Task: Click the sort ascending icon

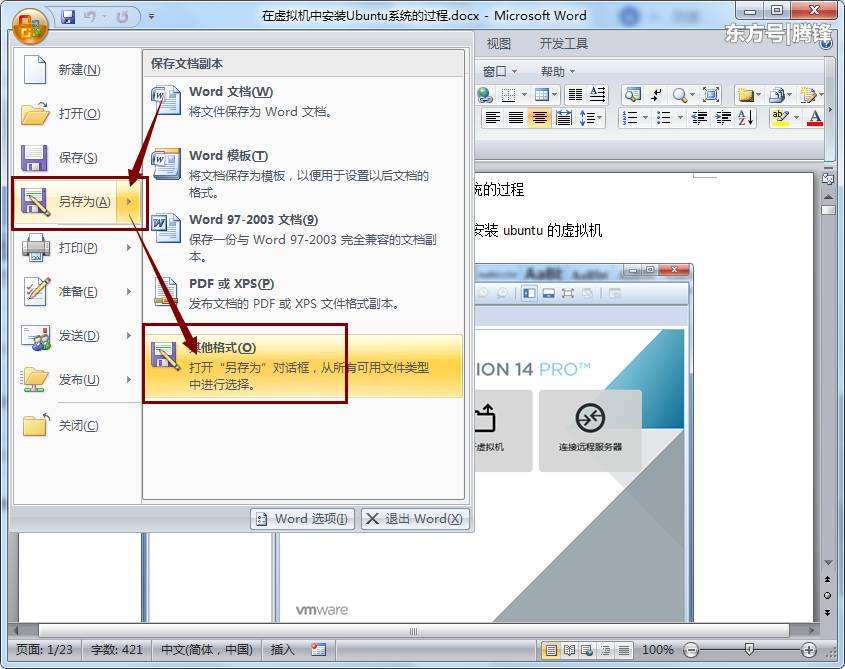Action: coord(745,117)
